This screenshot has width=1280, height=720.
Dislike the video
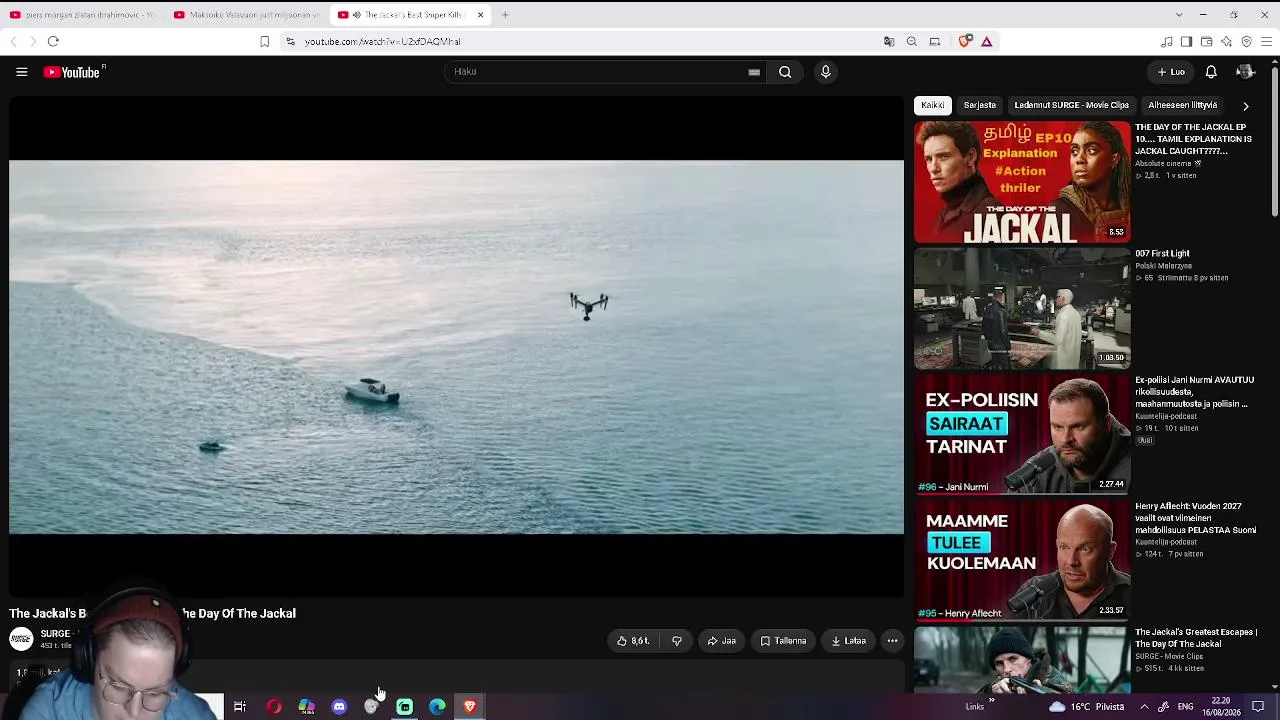[677, 641]
